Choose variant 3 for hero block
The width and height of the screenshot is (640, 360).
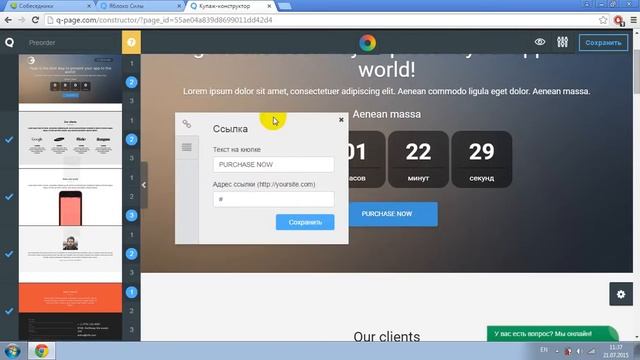pos(131,101)
